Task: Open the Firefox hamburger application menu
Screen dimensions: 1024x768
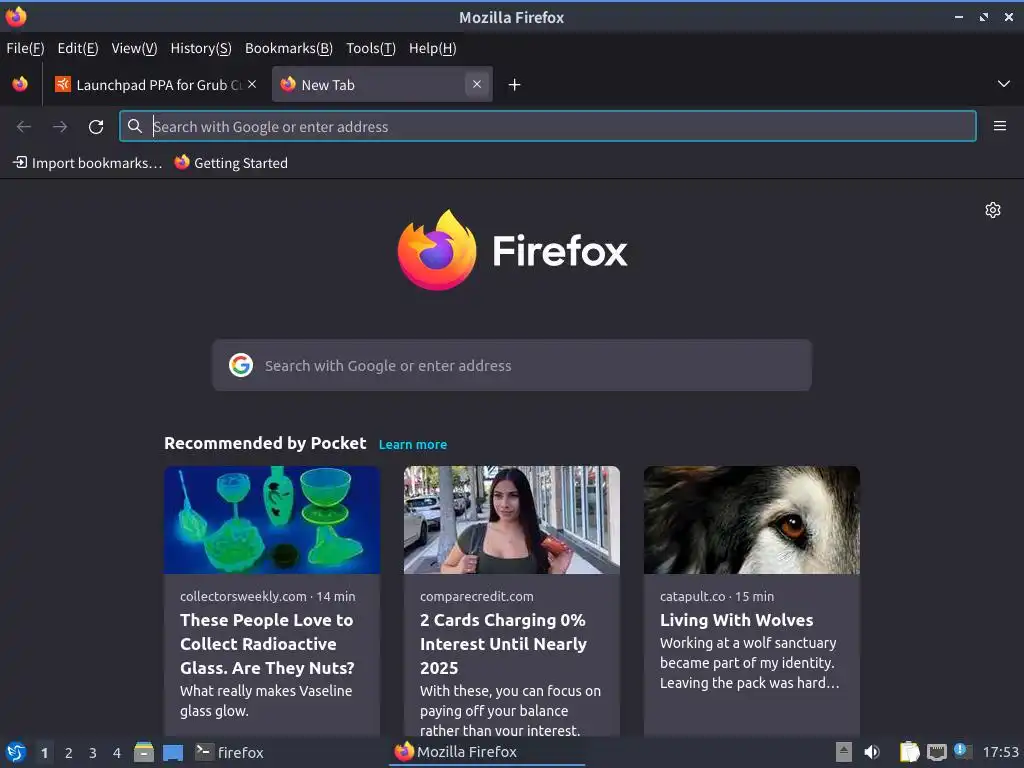Action: [999, 126]
